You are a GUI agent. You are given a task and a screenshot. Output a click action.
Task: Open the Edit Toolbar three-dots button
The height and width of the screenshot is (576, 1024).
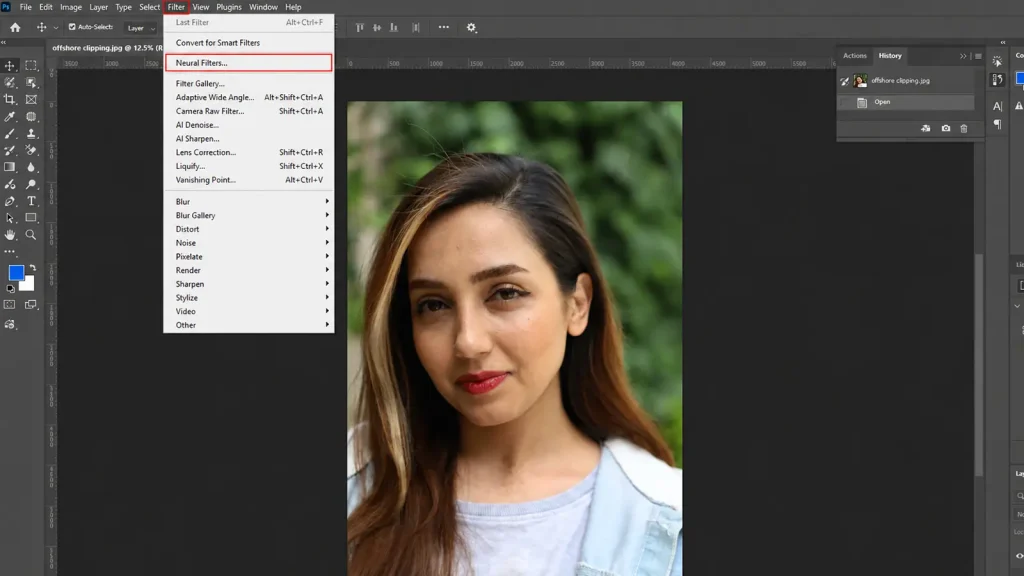(10, 251)
